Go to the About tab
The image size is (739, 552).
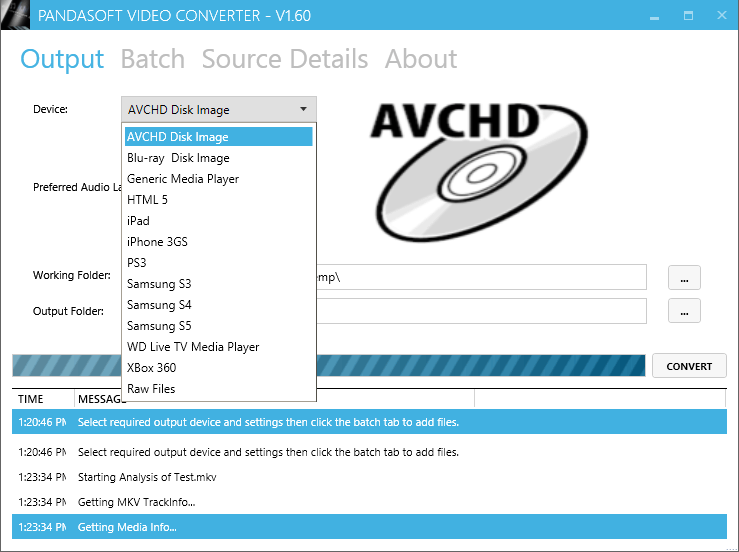coord(421,59)
